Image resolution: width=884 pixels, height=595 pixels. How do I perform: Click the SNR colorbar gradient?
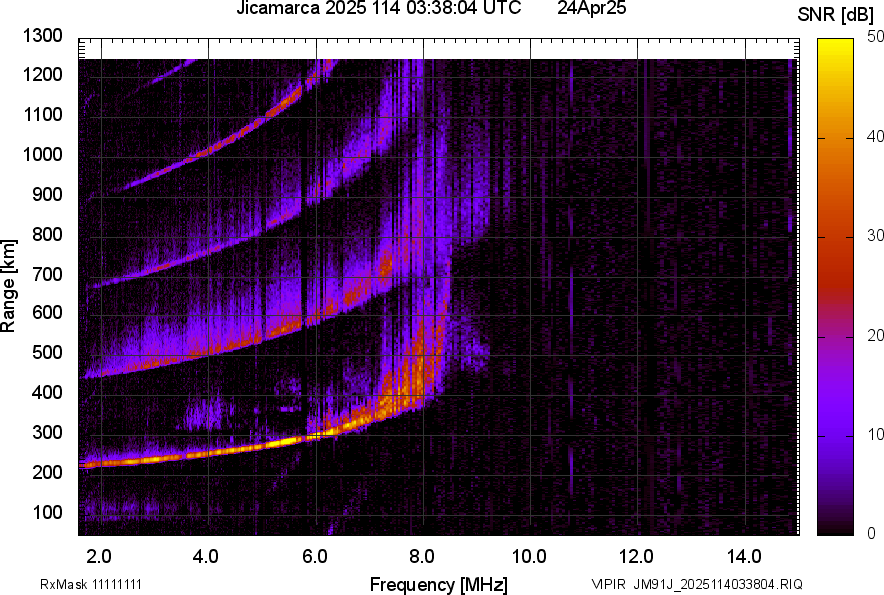pyautogui.click(x=836, y=287)
